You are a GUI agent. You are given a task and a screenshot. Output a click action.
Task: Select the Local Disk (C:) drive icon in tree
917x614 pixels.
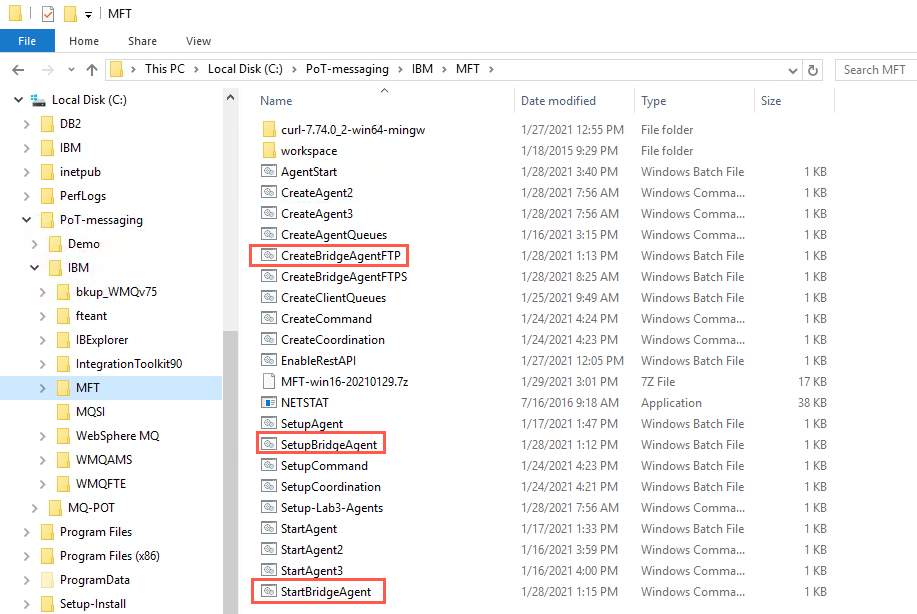tap(38, 100)
